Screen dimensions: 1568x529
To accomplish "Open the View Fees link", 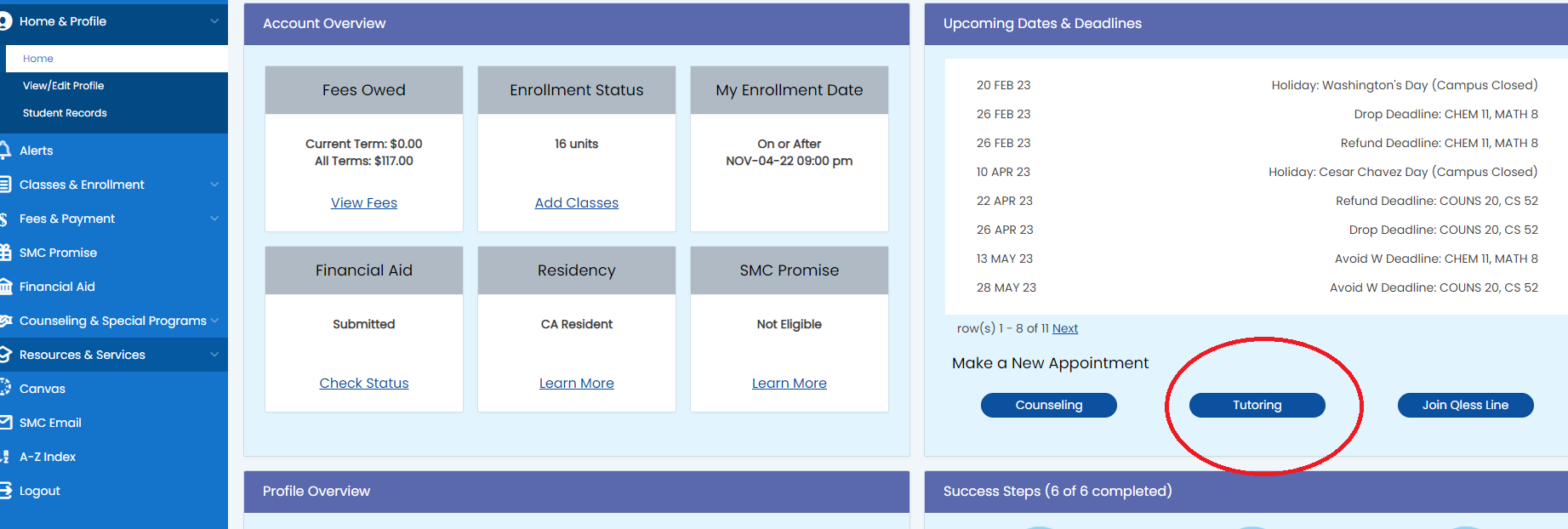I will (364, 203).
